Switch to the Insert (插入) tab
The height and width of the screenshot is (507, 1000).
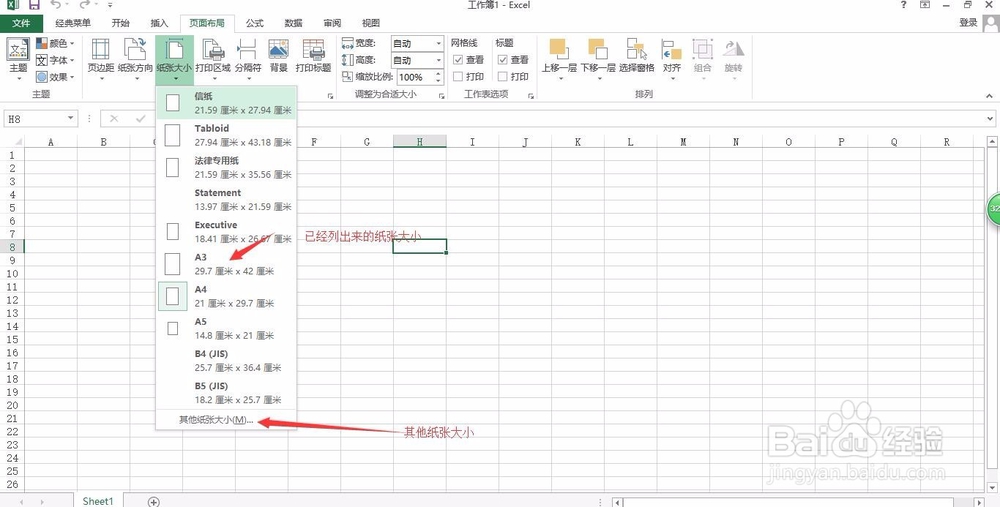coord(159,23)
